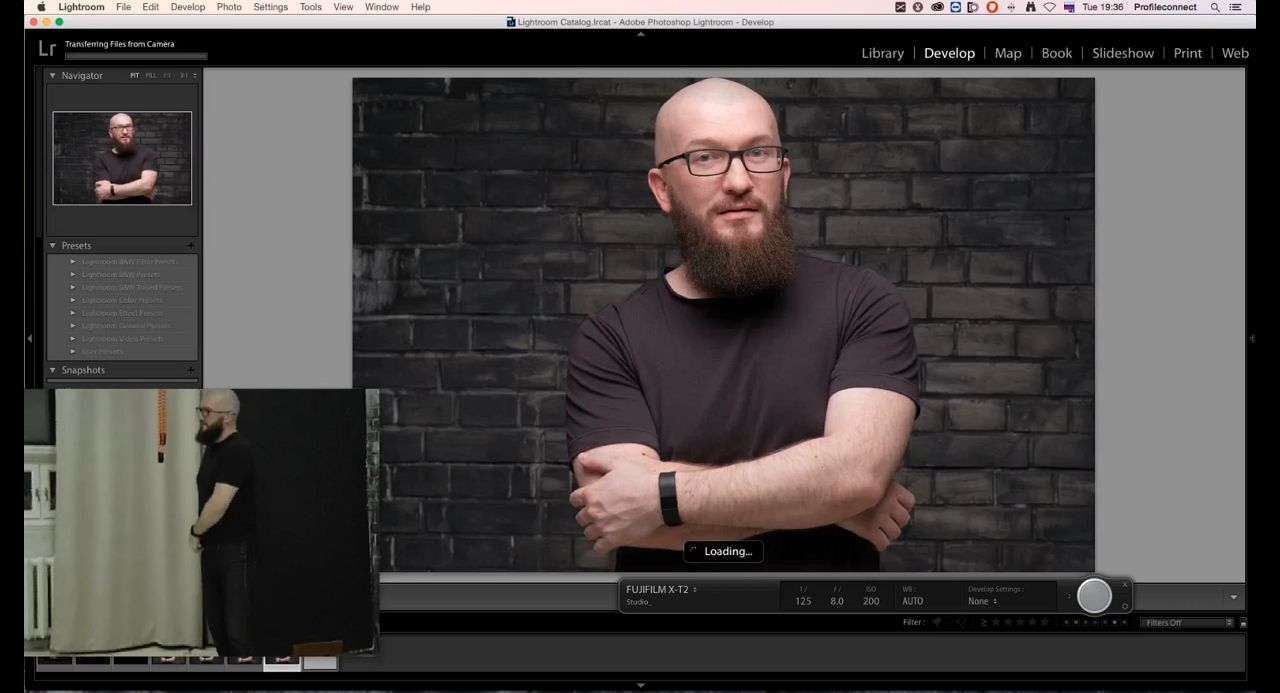This screenshot has height=693, width=1280.
Task: Click the shutter speed 125 value
Action: click(x=803, y=601)
